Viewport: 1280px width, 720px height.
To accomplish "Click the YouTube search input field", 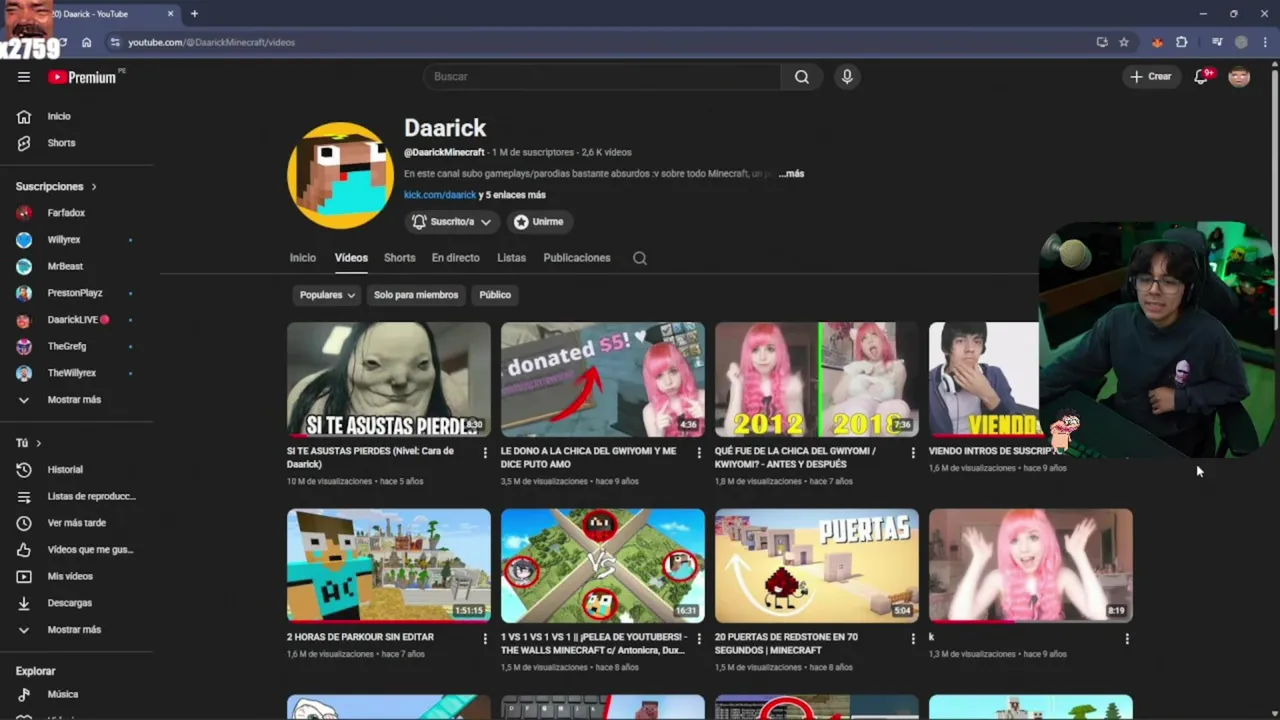I will 602,77.
